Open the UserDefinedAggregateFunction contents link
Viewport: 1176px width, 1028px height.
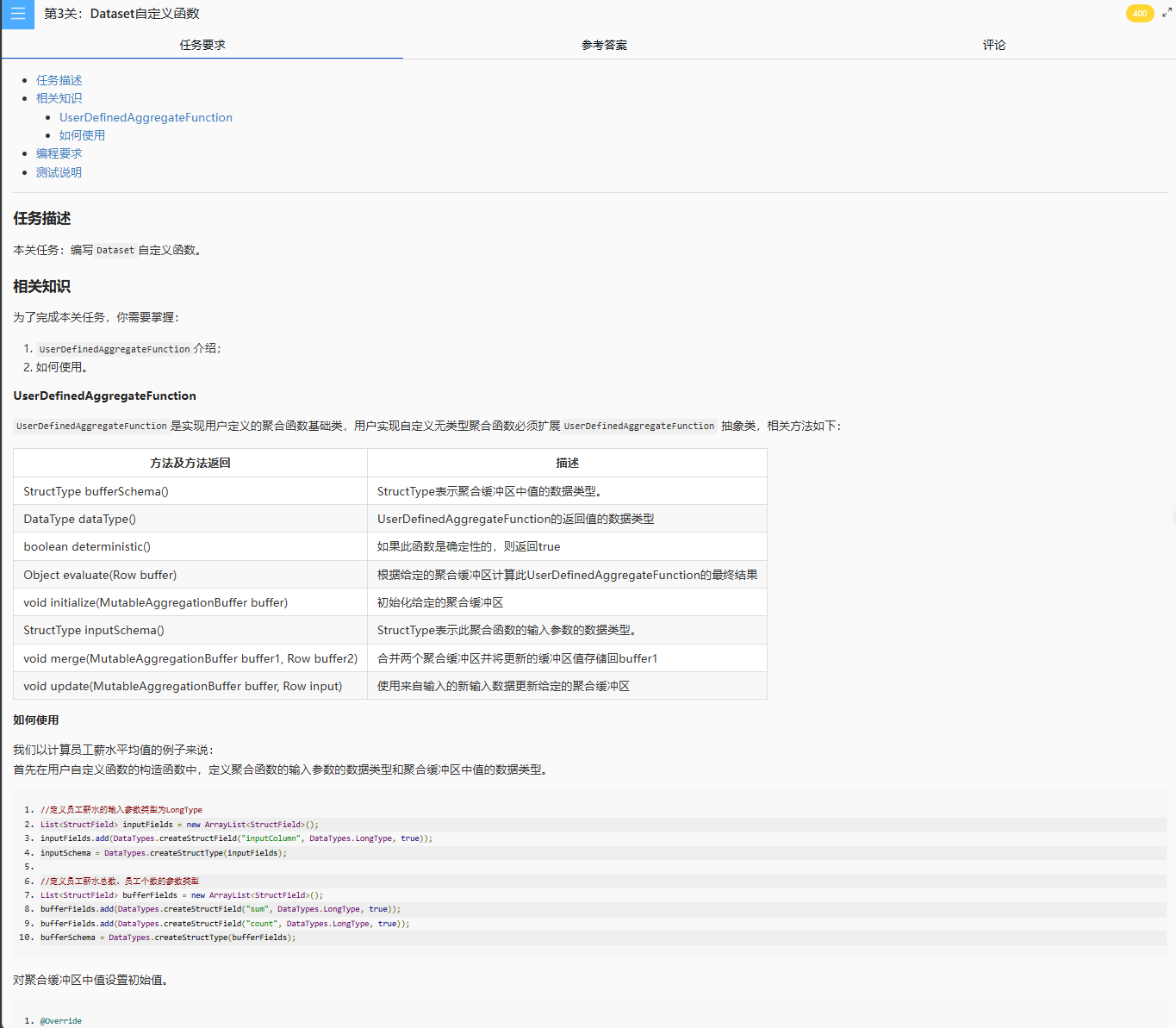click(x=146, y=117)
